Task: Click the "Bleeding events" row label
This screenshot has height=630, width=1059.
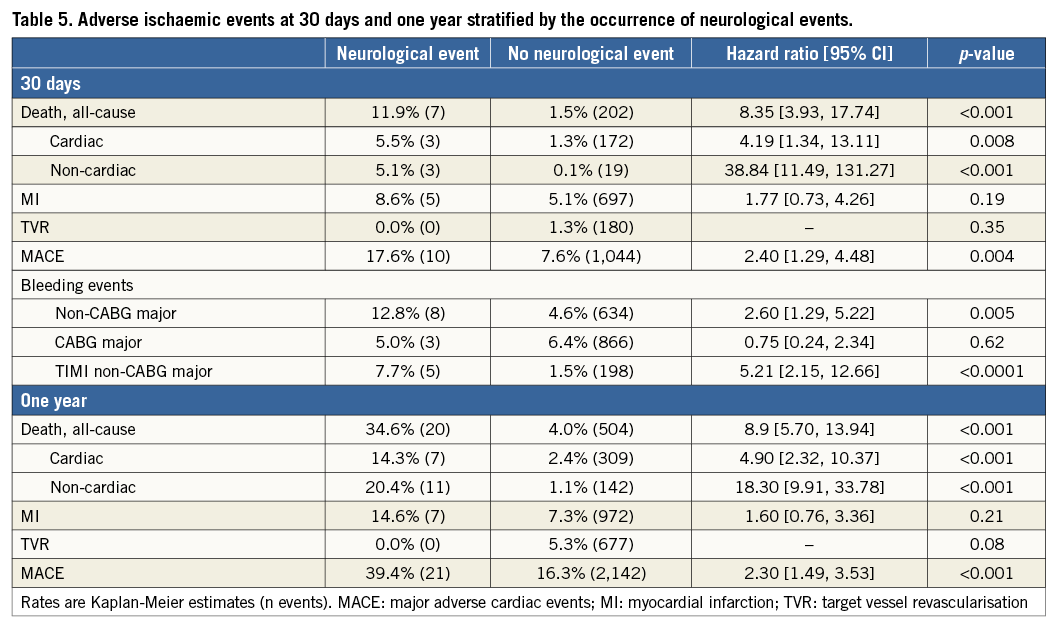Action: 78,285
